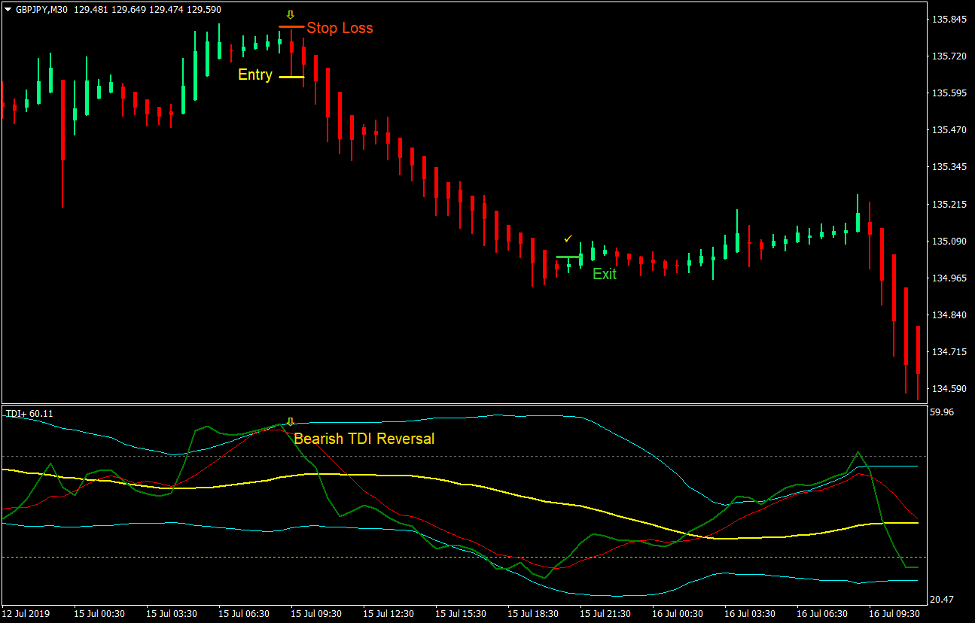Select the yellow Entry level line
Image resolution: width=977 pixels, height=625 pixels.
click(291, 76)
